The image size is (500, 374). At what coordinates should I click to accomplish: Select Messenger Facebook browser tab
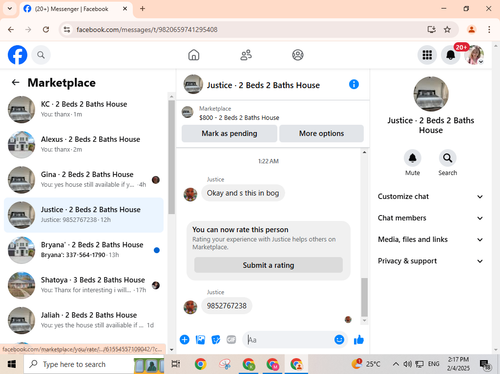76,9
